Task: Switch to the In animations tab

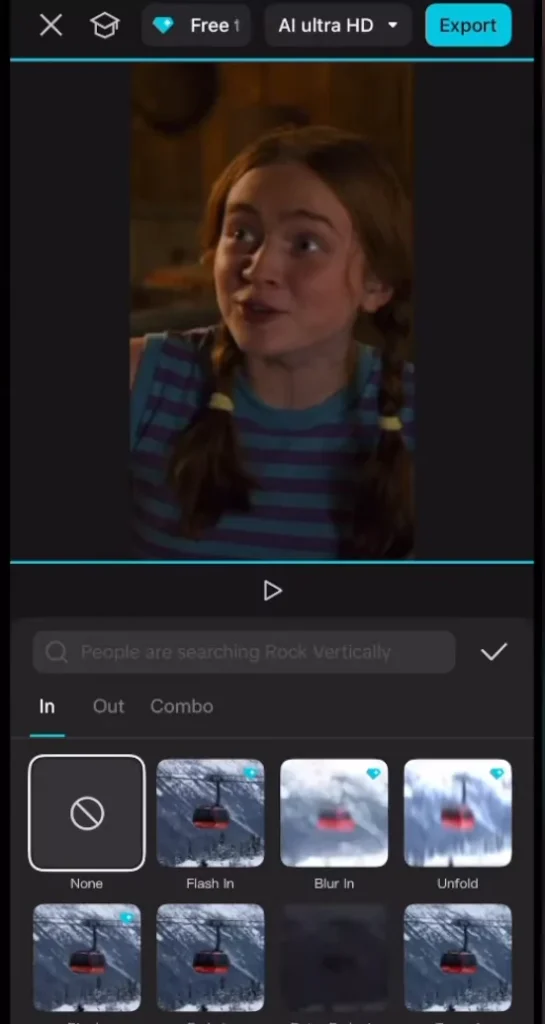Action: click(x=47, y=707)
